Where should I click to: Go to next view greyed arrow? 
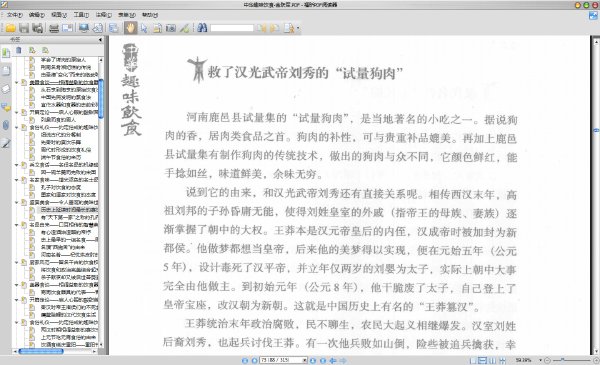tap(343, 360)
